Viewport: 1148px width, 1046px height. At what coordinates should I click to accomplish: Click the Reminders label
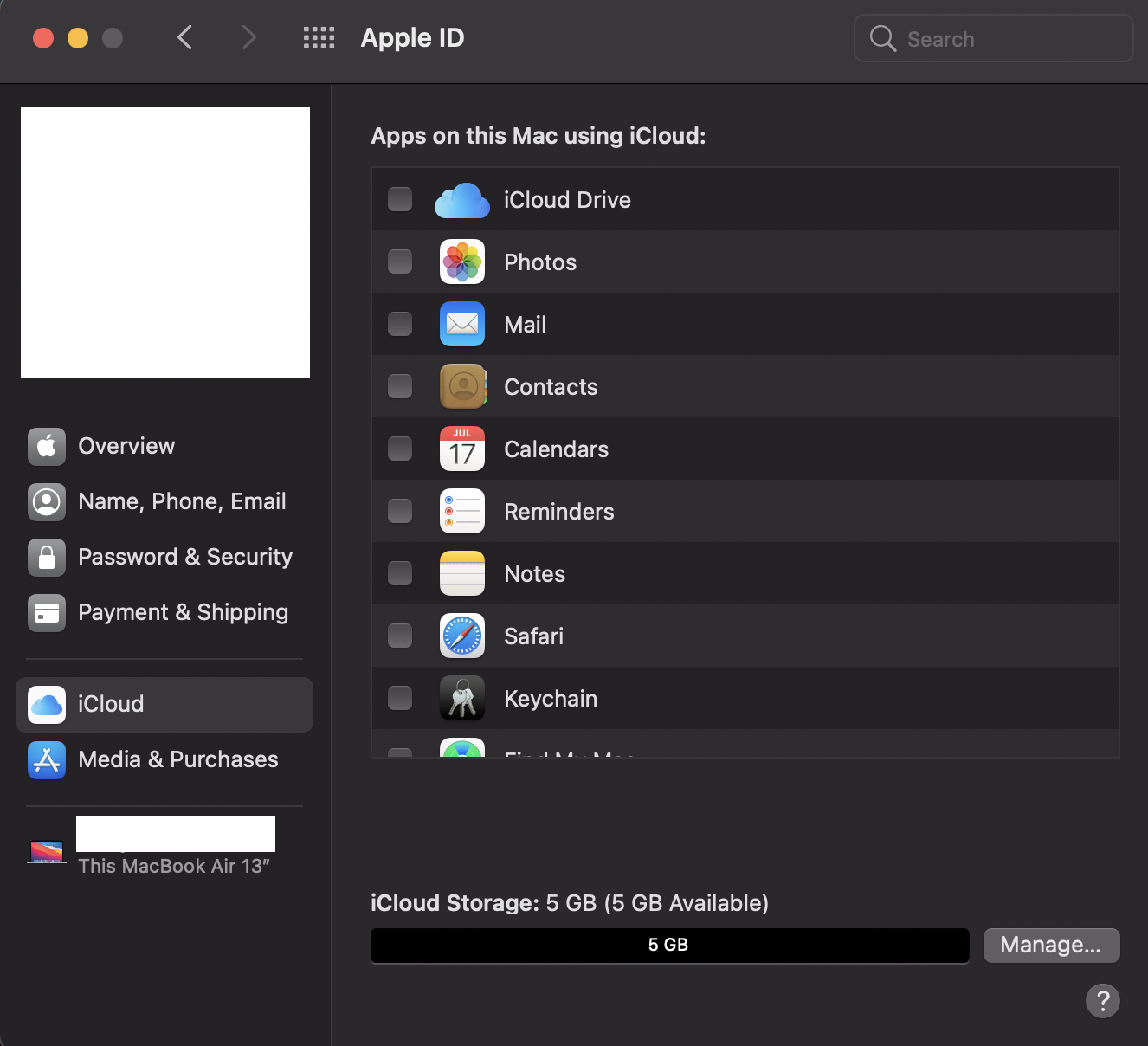coord(559,512)
